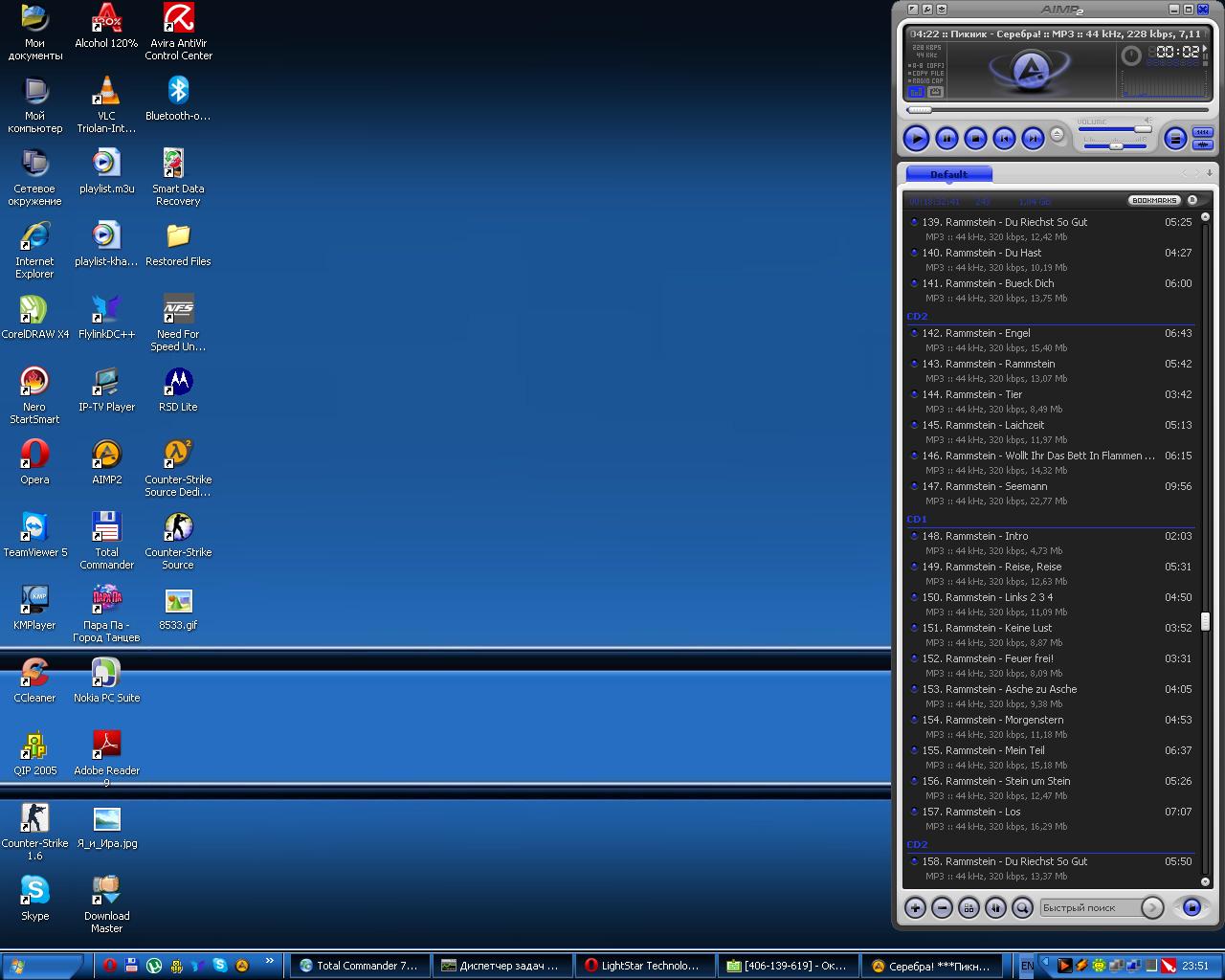1225x980 pixels.
Task: Switch to Диспетчер задач taskbar button
Action: (502, 966)
